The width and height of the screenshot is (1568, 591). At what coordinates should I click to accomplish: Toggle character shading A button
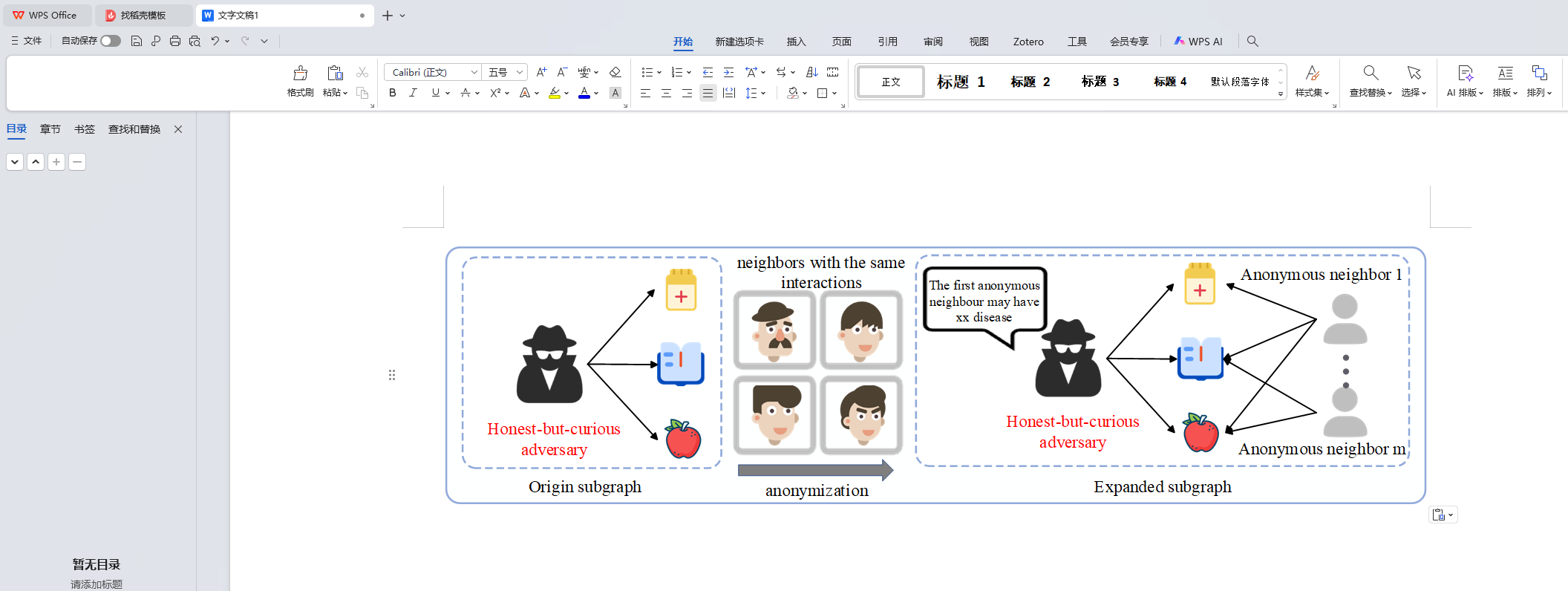click(615, 93)
